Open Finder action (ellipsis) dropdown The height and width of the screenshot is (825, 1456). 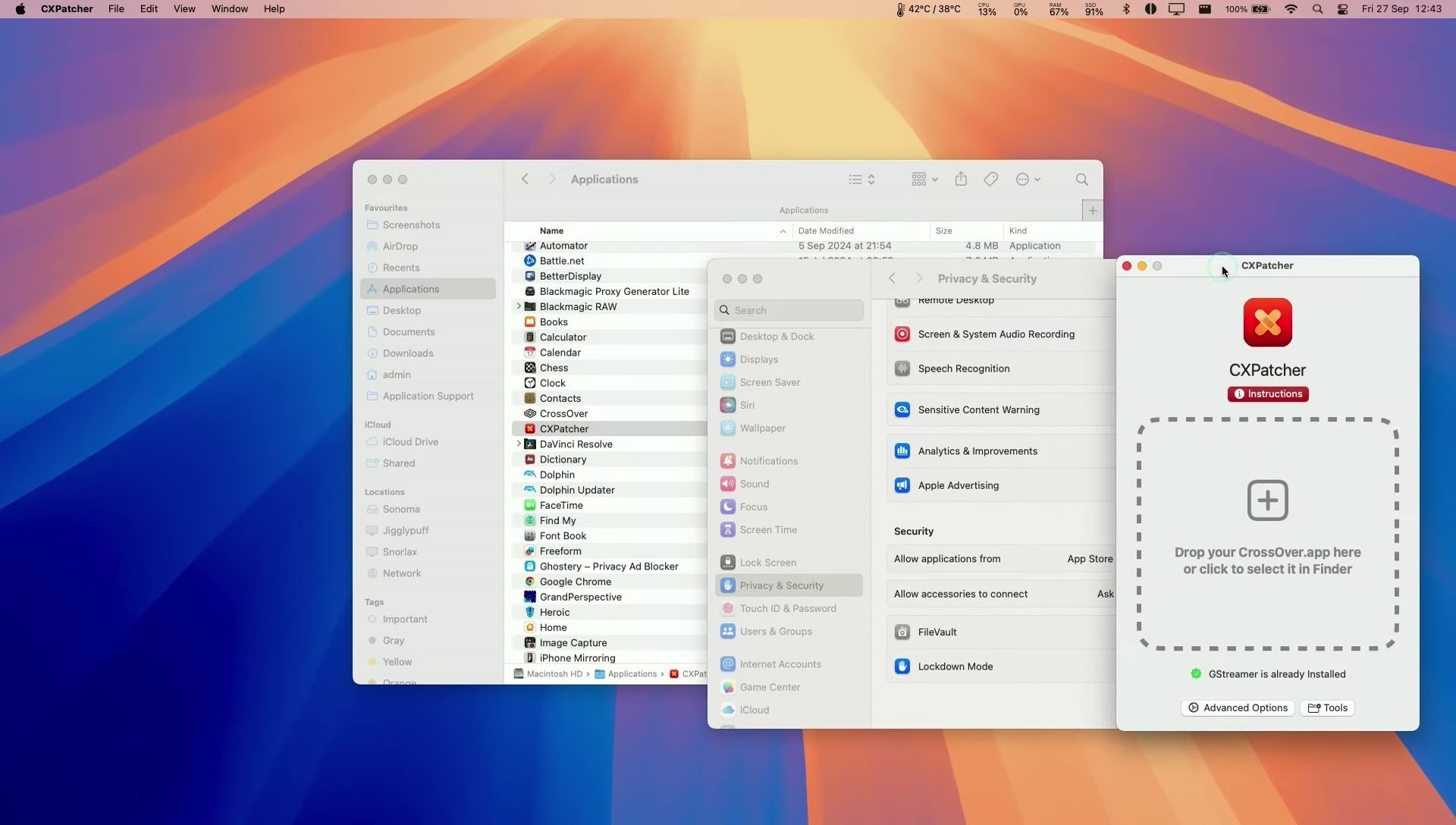pyautogui.click(x=1028, y=180)
